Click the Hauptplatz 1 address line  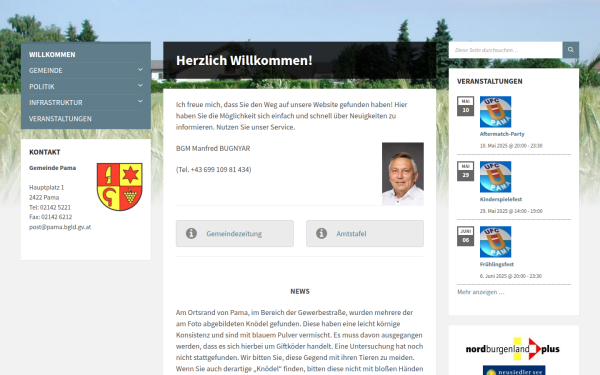point(47,188)
